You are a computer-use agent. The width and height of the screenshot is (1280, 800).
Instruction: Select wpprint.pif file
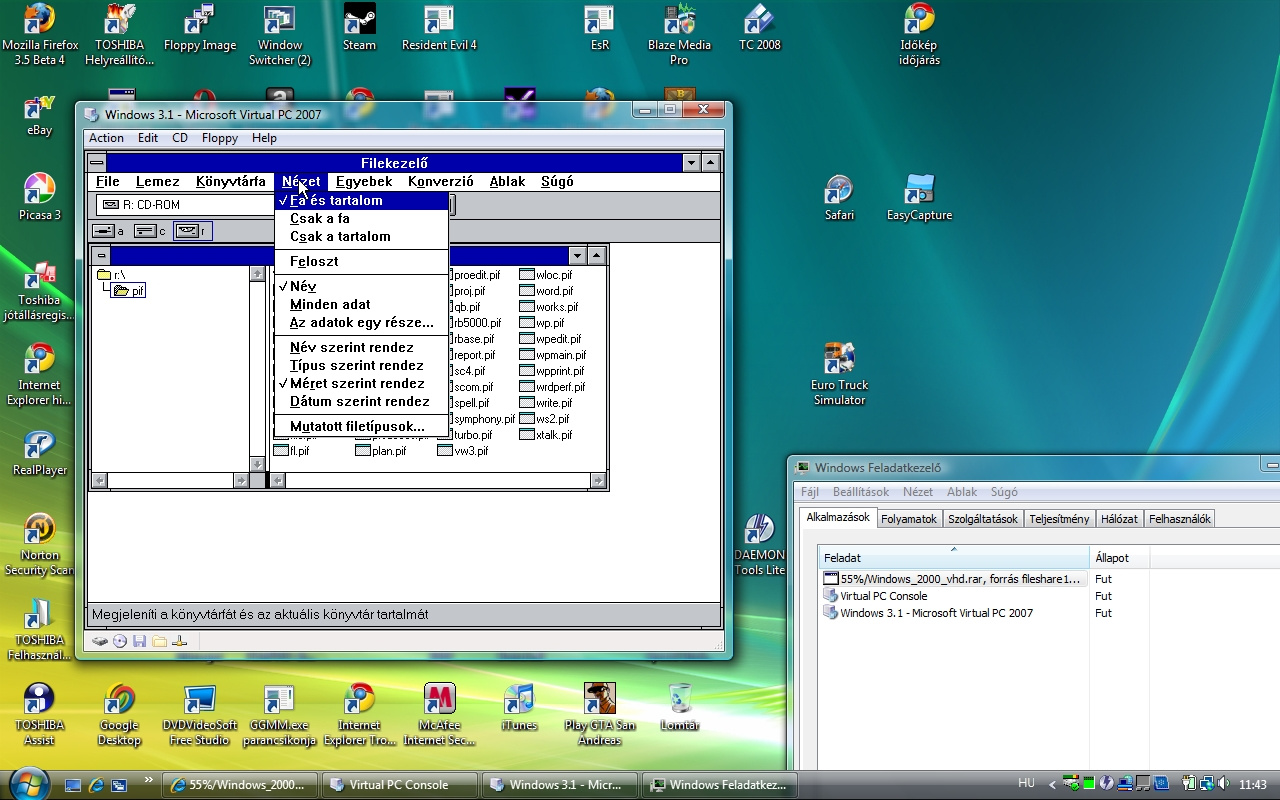(552, 371)
